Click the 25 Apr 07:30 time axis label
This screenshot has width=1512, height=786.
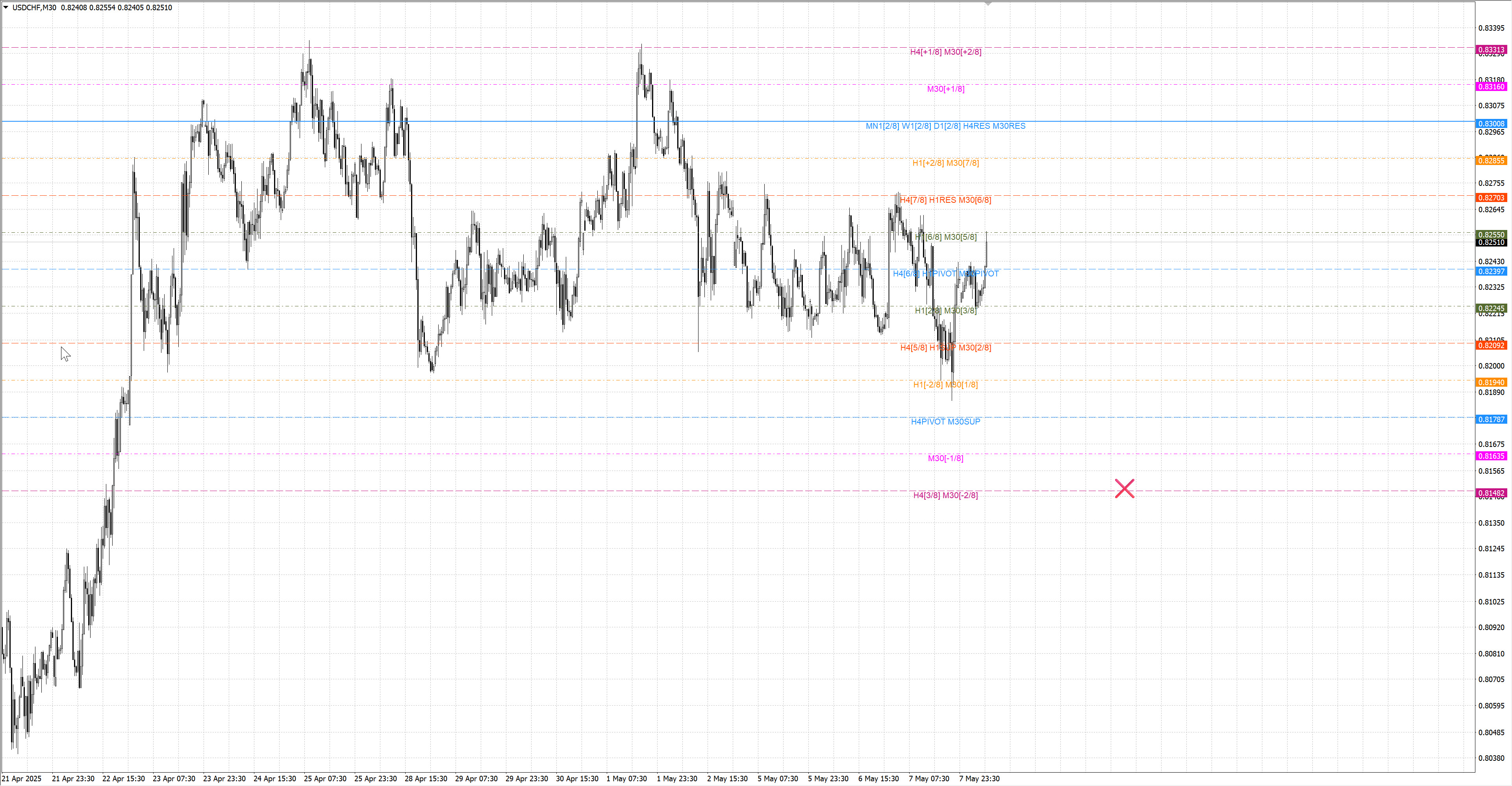[324, 779]
